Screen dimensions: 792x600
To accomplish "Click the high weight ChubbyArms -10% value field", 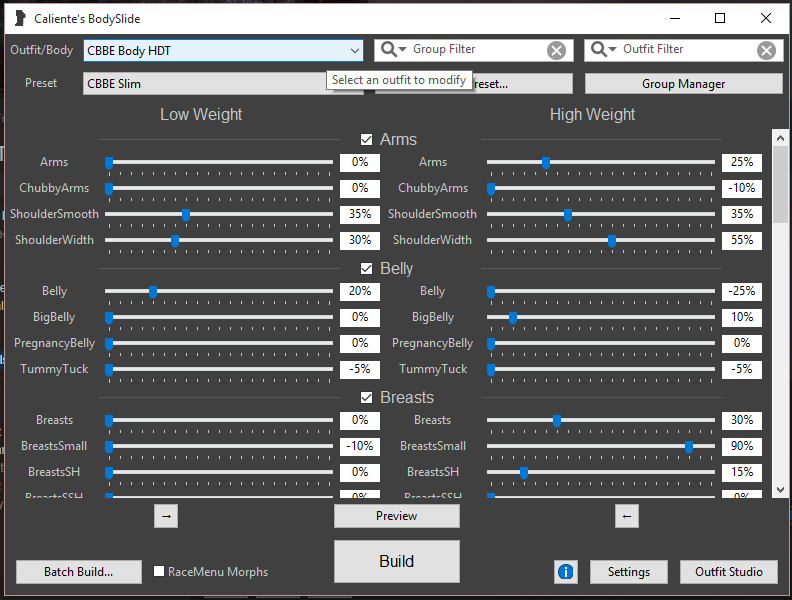I will point(741,188).
